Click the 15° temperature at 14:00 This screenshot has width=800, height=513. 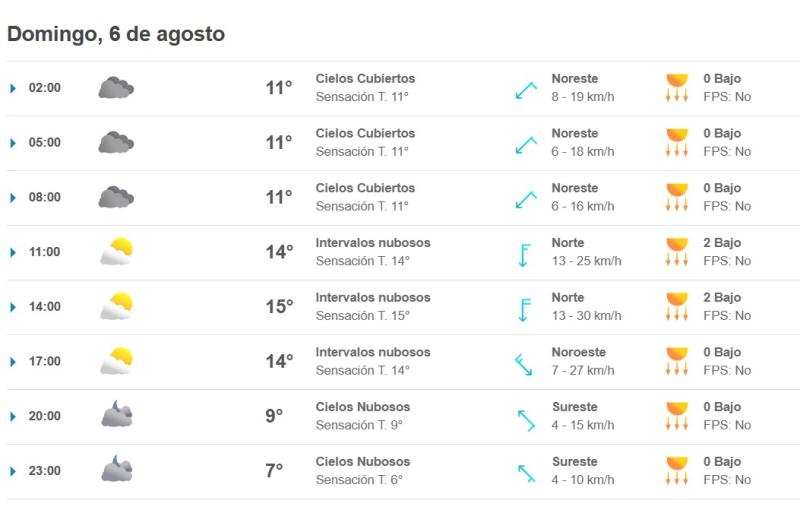point(279,307)
